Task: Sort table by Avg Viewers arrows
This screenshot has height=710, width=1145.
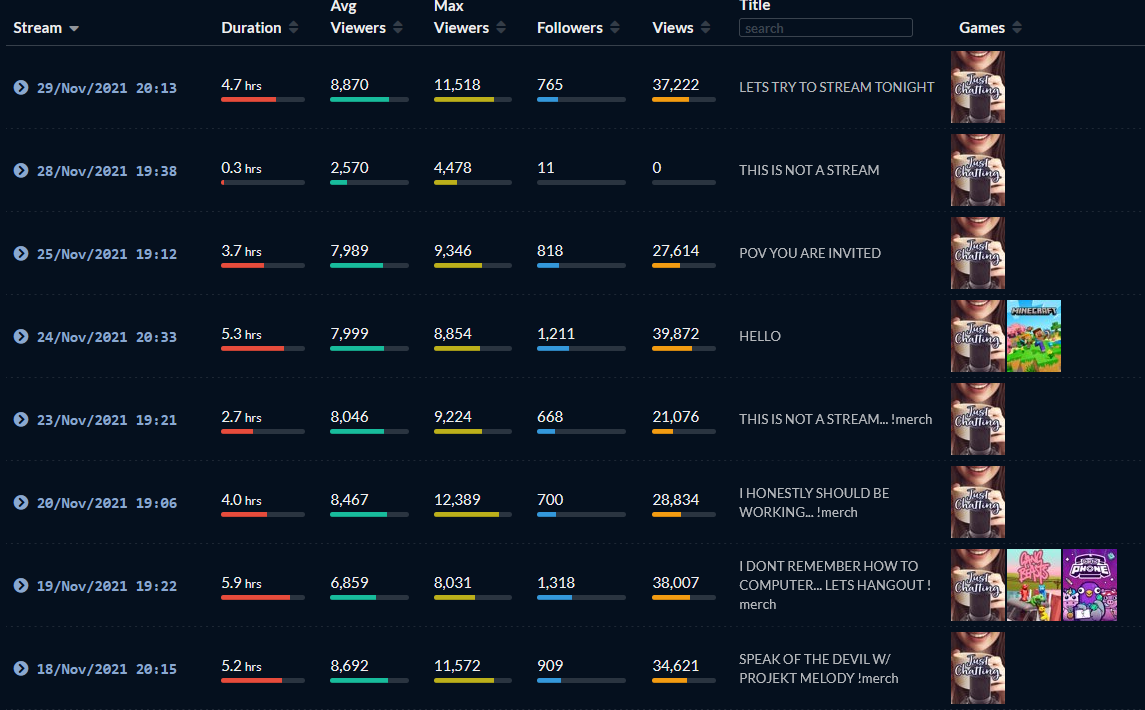Action: pos(398,28)
